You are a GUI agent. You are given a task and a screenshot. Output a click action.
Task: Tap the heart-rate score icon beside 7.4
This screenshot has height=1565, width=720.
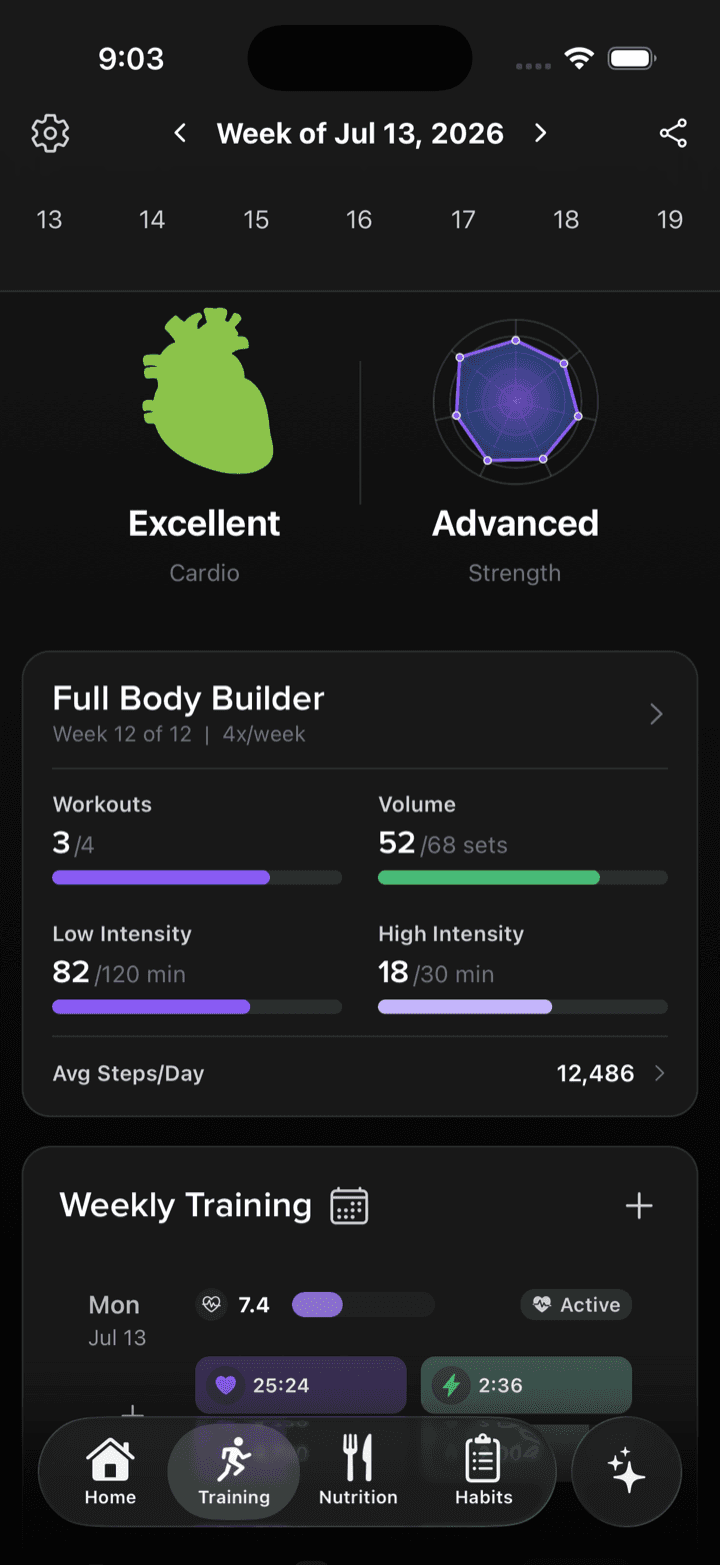pos(211,1305)
